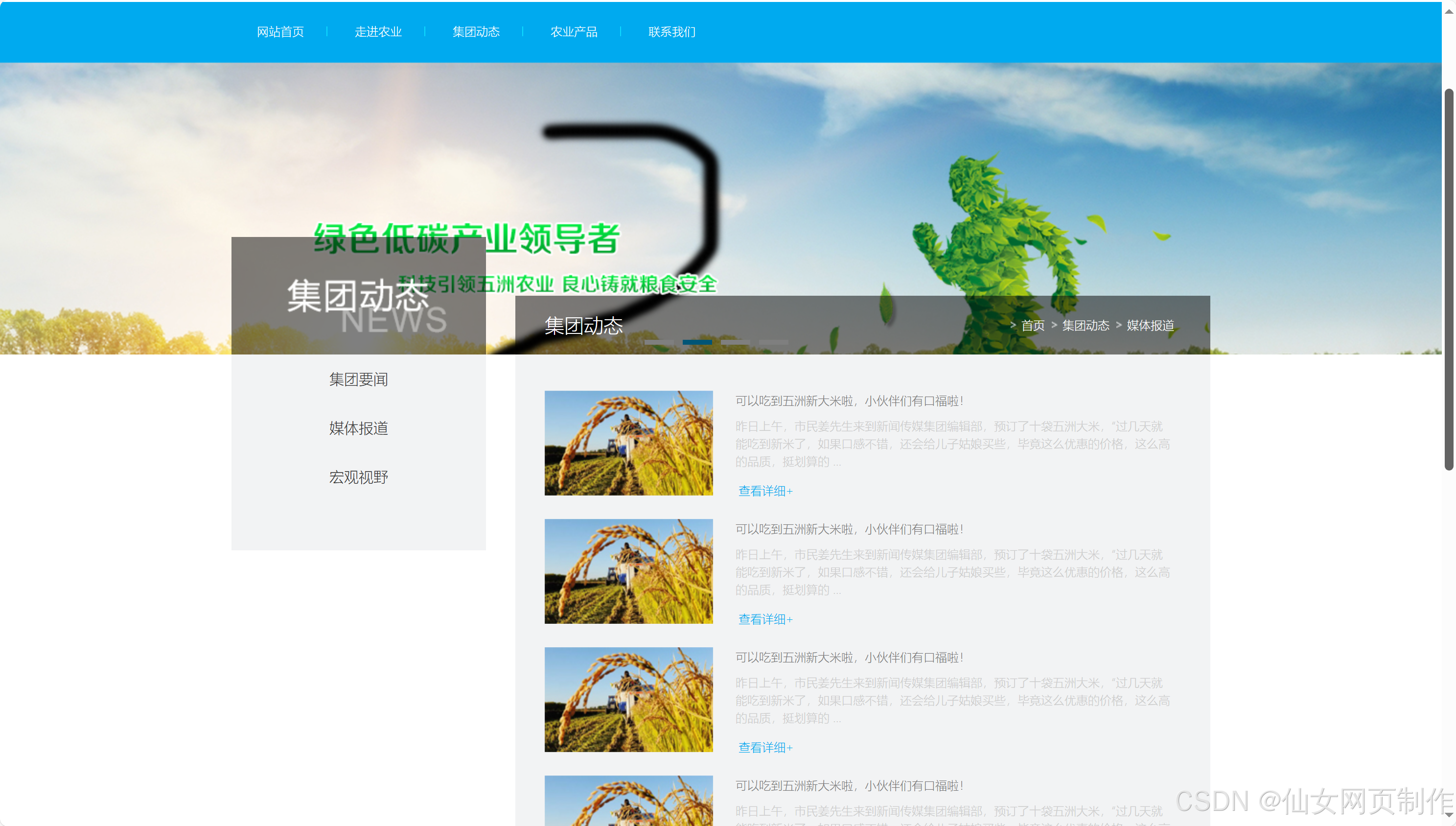Open 媒体报道 from the breadcrumb trail

[1150, 326]
